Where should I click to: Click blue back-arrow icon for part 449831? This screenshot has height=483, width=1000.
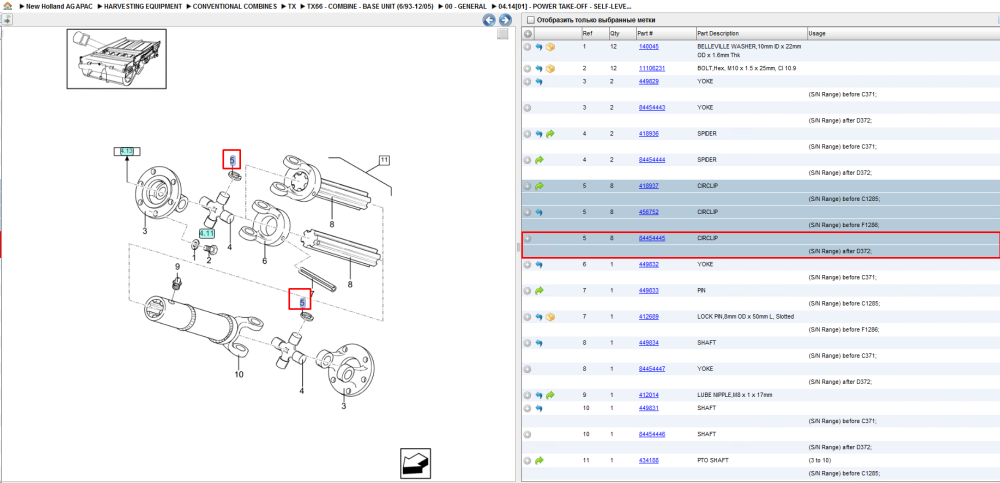pyautogui.click(x=539, y=408)
